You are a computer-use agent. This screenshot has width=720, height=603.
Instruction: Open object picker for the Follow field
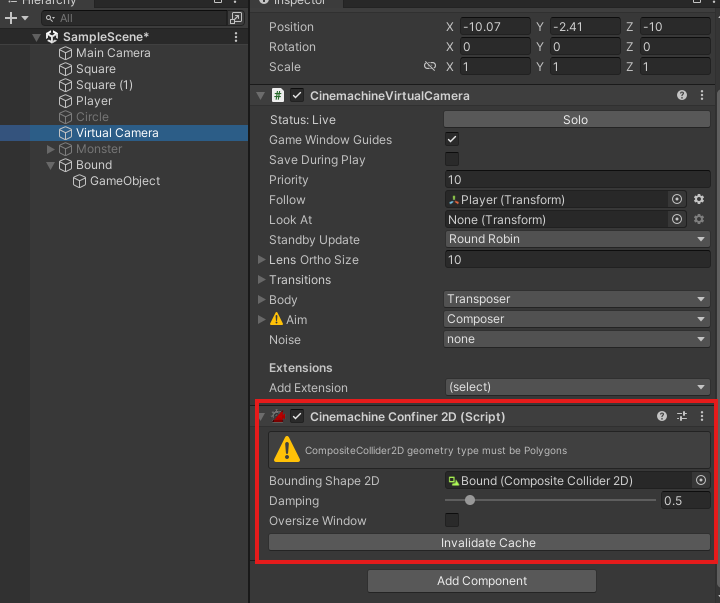tap(677, 199)
